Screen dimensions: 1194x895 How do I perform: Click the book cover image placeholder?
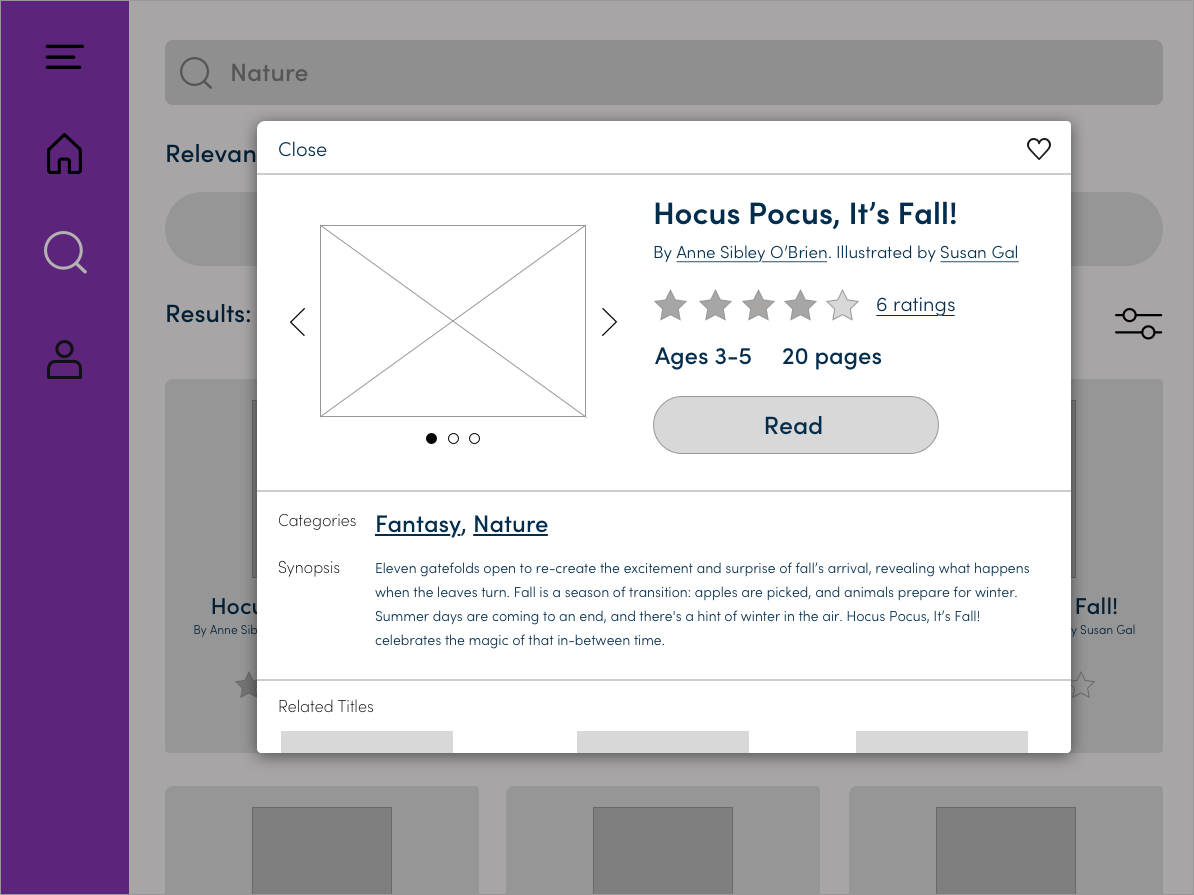tap(453, 321)
